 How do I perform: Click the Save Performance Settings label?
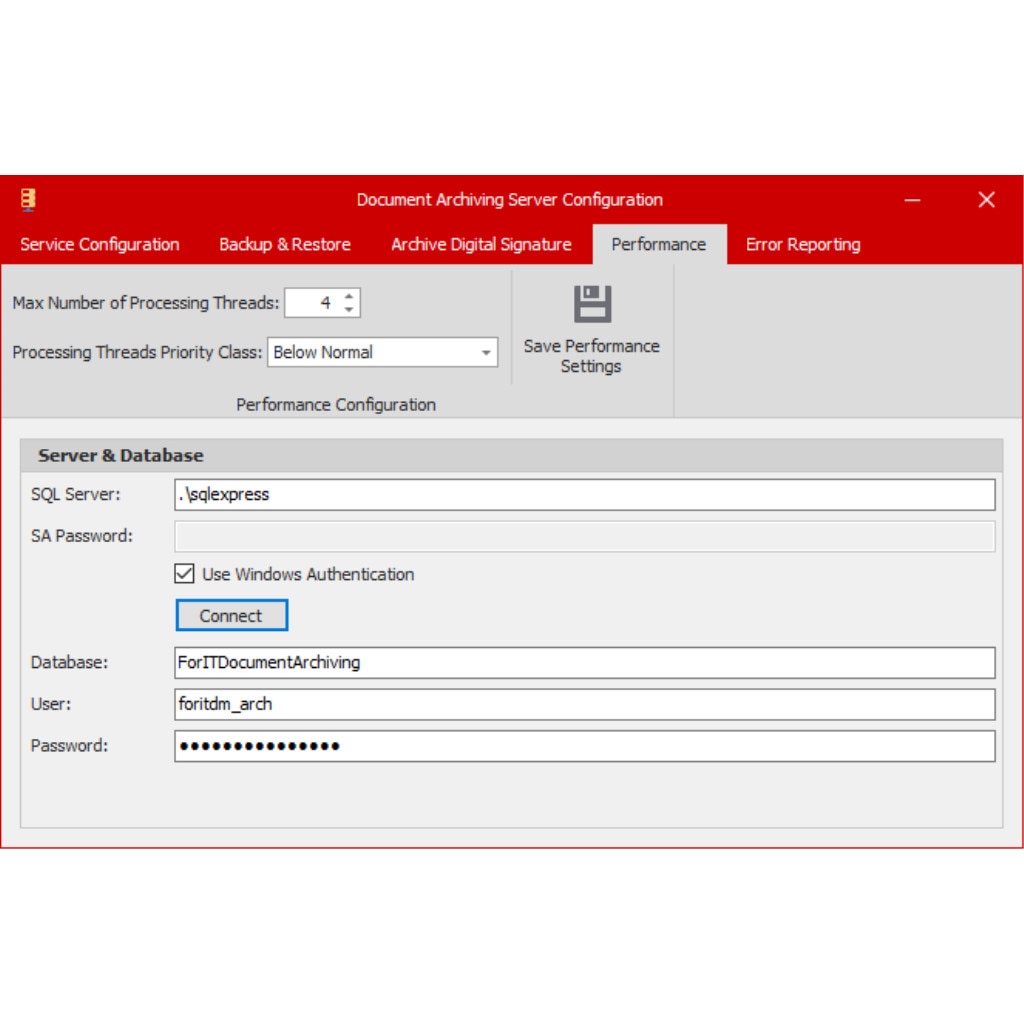tap(592, 356)
